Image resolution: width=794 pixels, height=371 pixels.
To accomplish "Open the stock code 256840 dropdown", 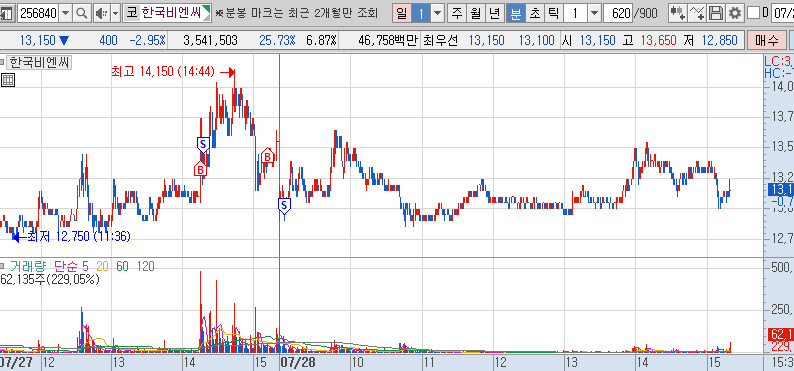I will [x=65, y=13].
